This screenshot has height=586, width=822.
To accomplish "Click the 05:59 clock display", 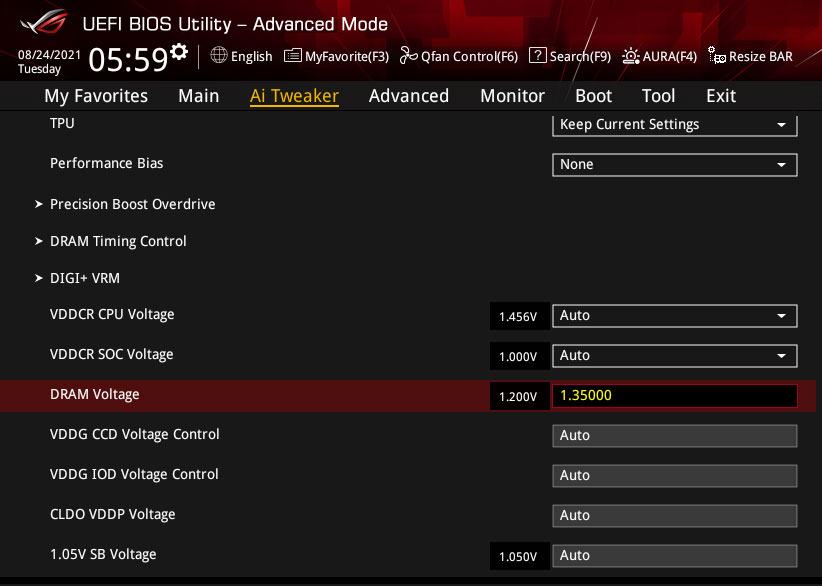I will click(128, 59).
